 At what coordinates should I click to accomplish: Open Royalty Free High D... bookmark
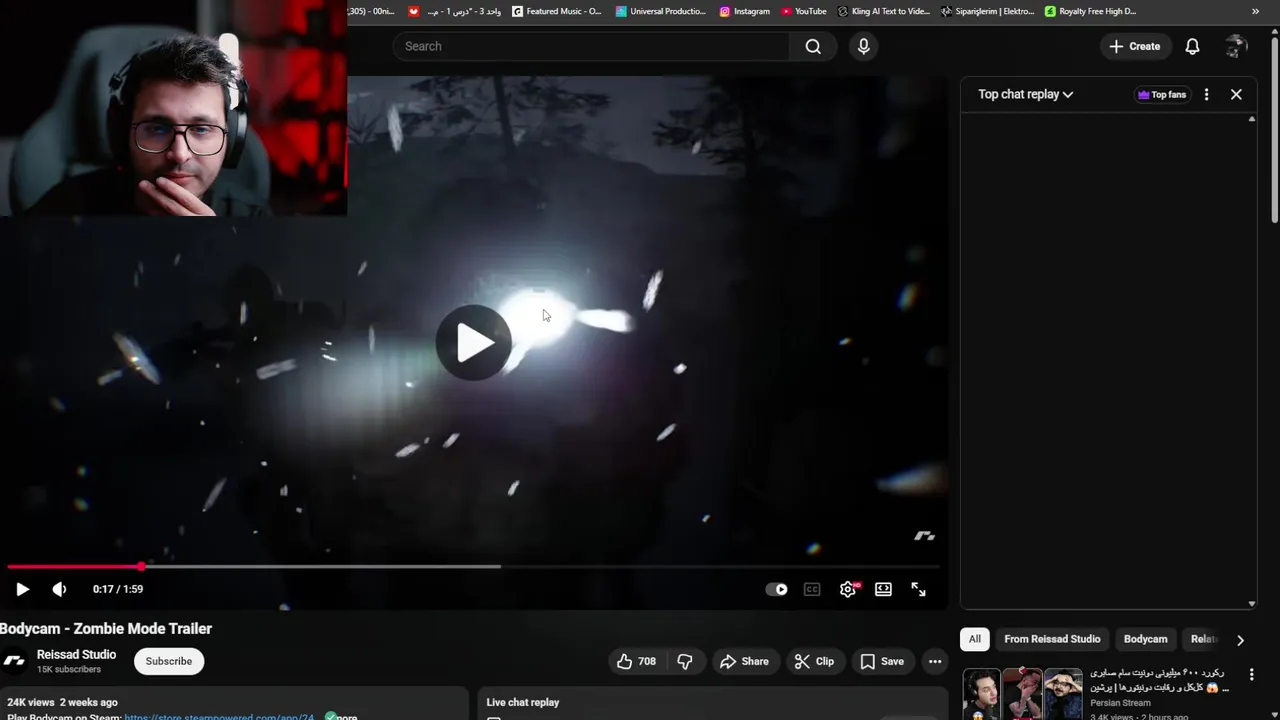(1090, 11)
